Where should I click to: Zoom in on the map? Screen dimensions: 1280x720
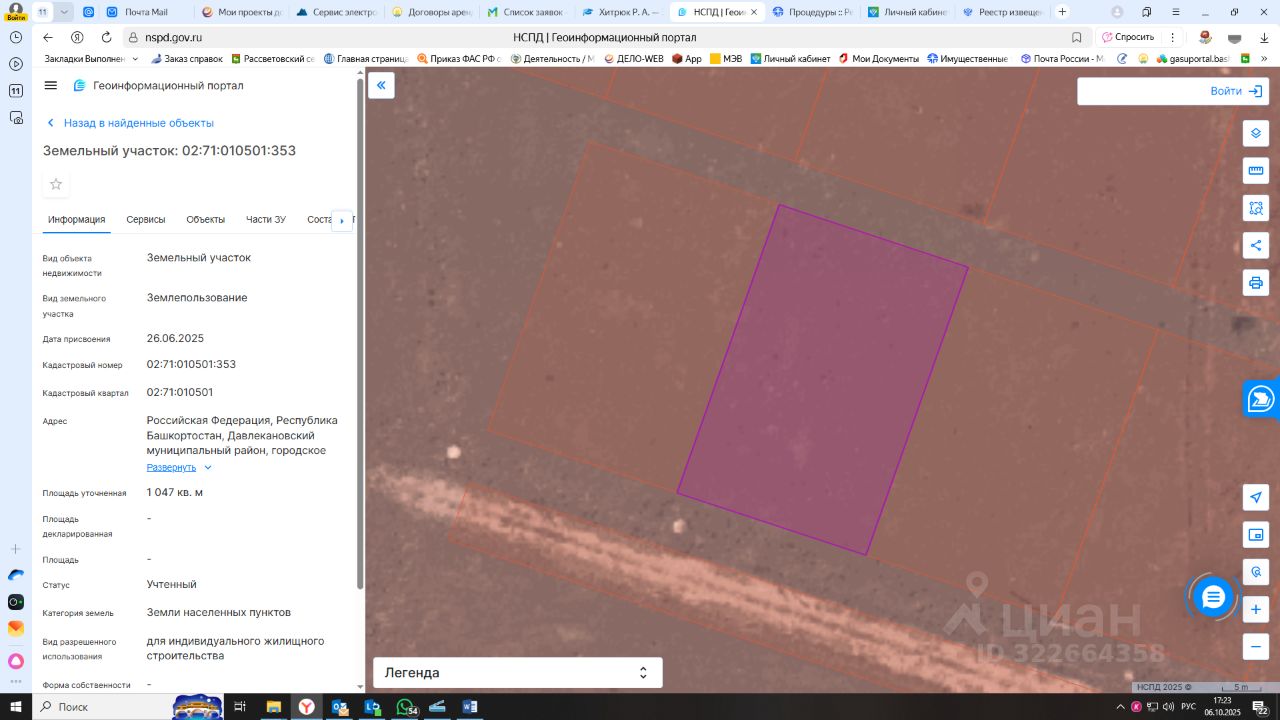[x=1256, y=609]
